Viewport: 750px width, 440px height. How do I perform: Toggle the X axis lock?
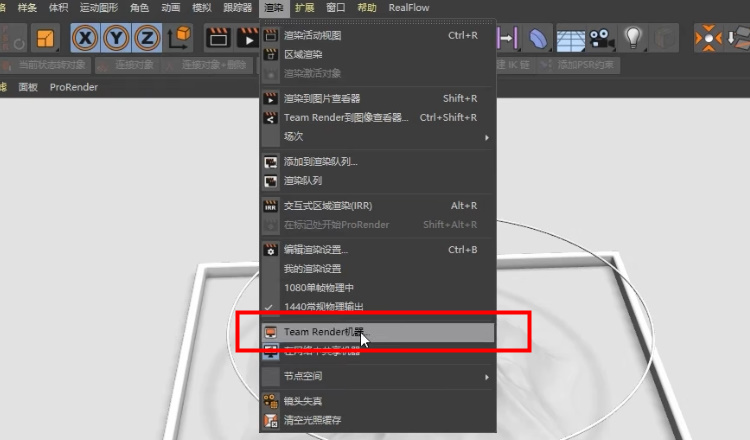(85, 38)
